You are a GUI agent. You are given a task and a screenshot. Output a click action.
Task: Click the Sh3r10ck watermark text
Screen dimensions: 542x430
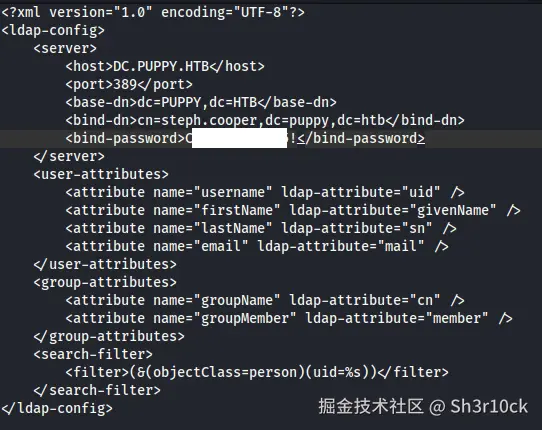coord(489,406)
